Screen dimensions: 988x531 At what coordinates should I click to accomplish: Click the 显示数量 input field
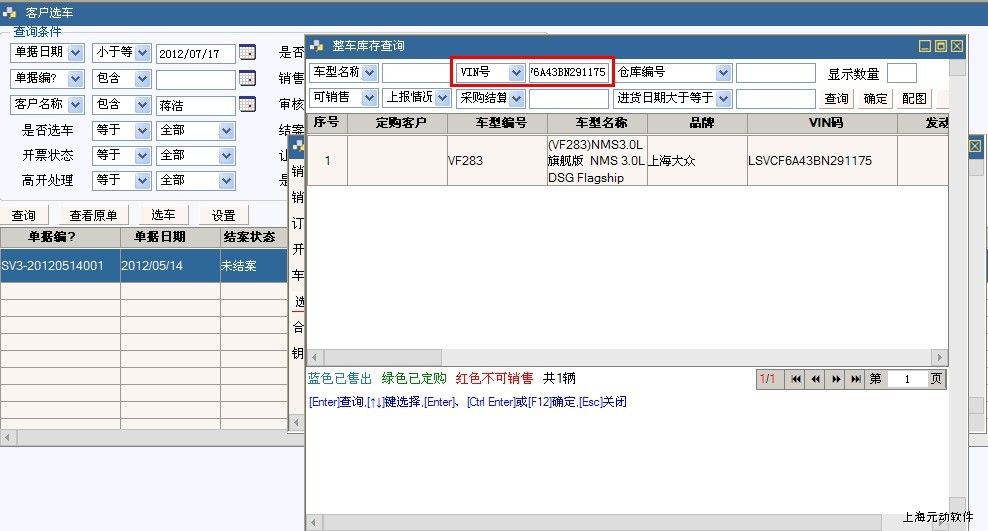click(901, 73)
